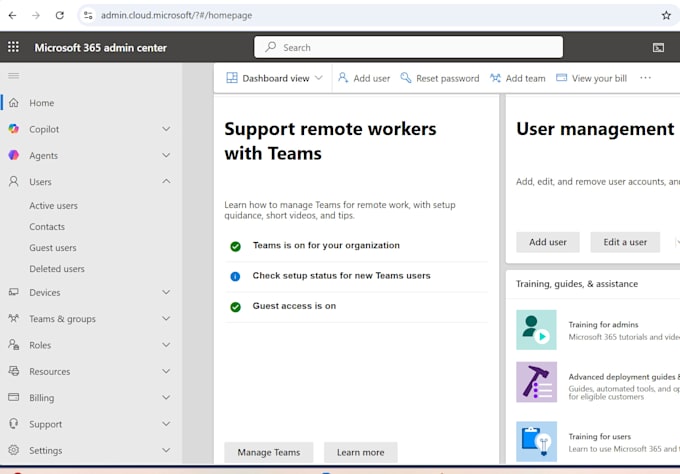Collapse the Users menu chevron
Screen dimensions: 680x474
166,181
